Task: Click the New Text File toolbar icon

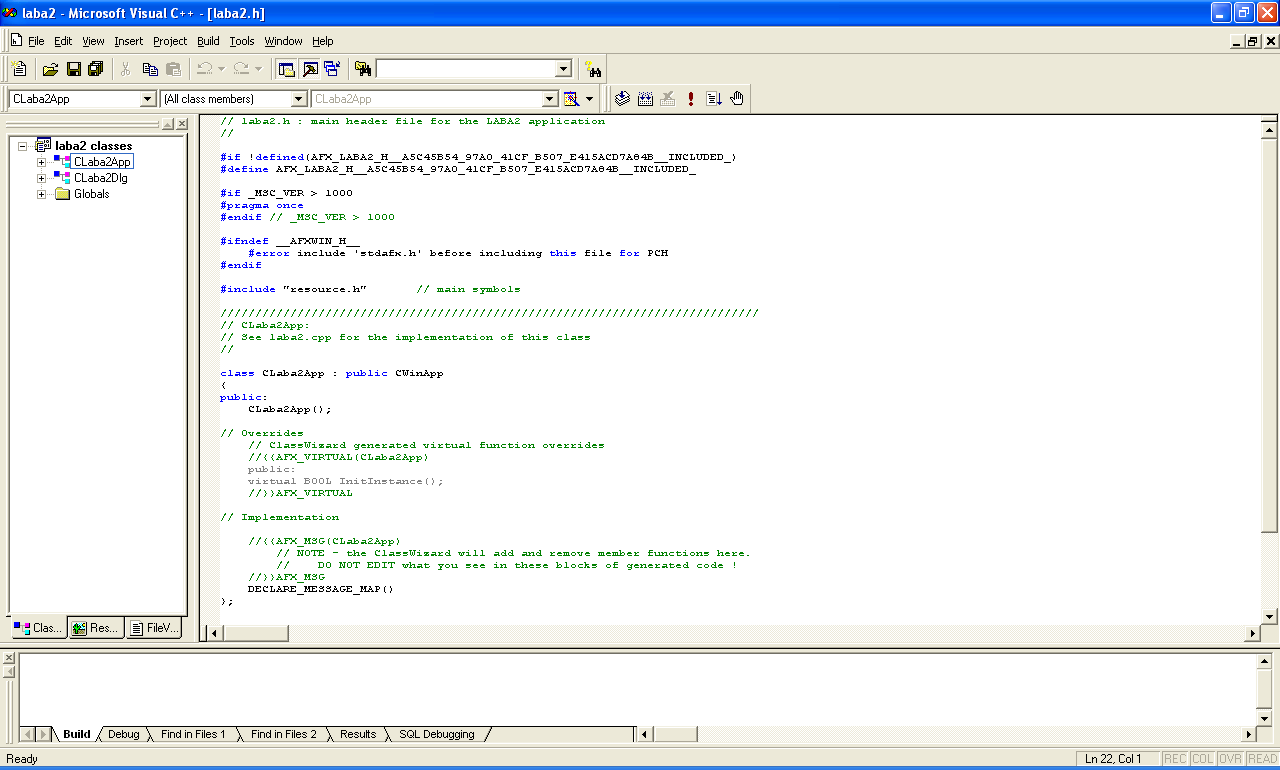Action: tap(19, 69)
